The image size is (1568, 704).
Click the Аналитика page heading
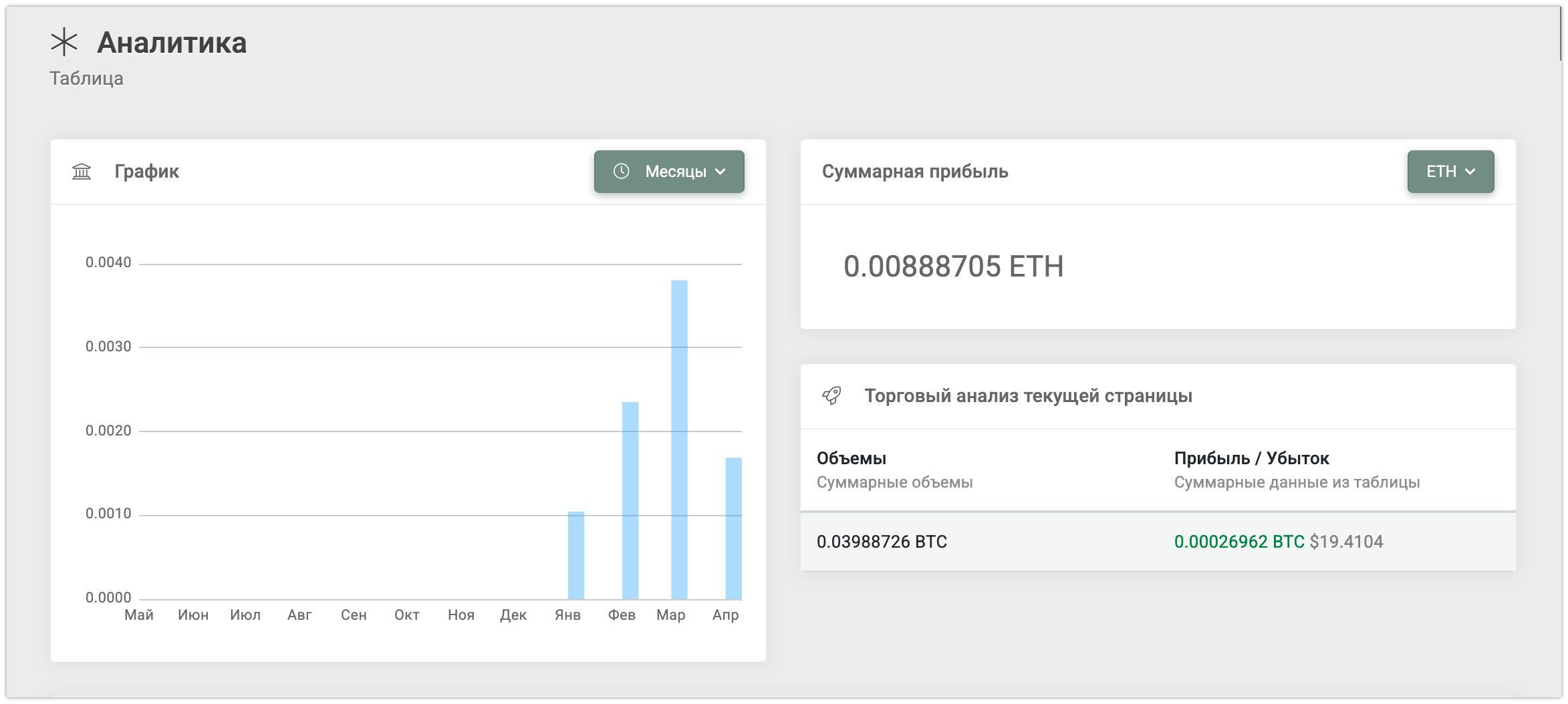[x=172, y=43]
